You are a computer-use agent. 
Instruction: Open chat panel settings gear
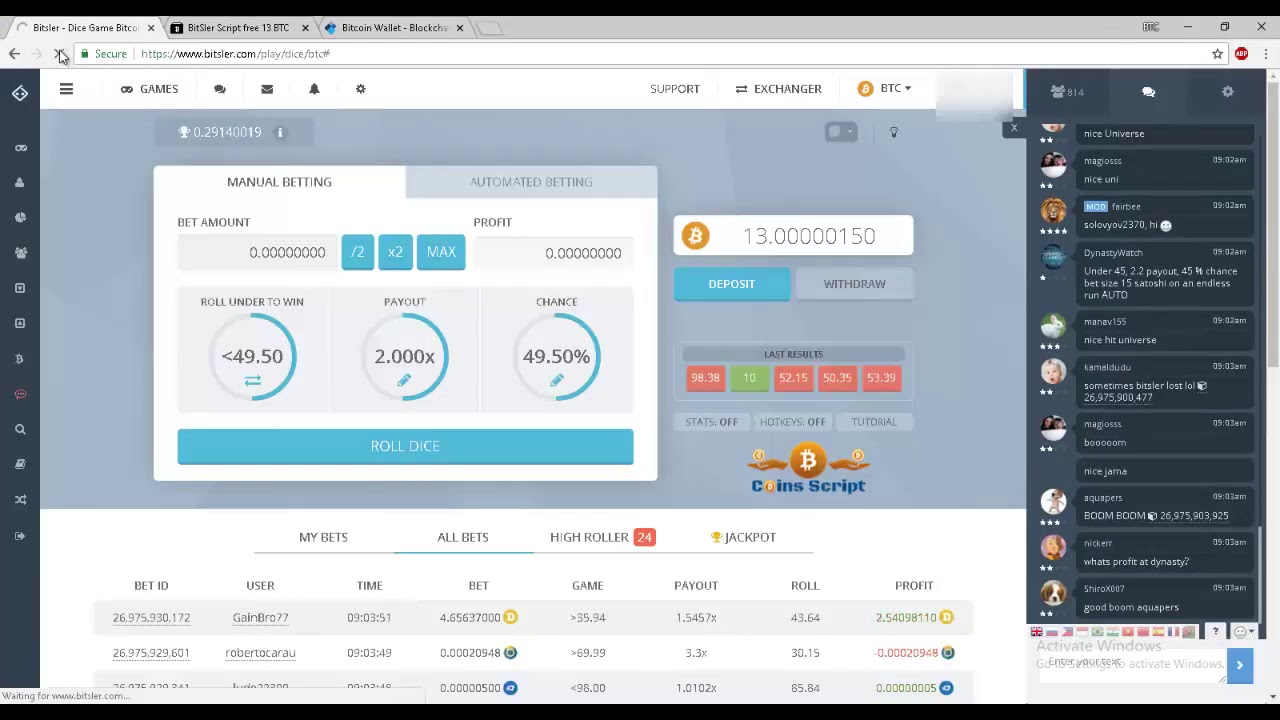tap(1228, 92)
